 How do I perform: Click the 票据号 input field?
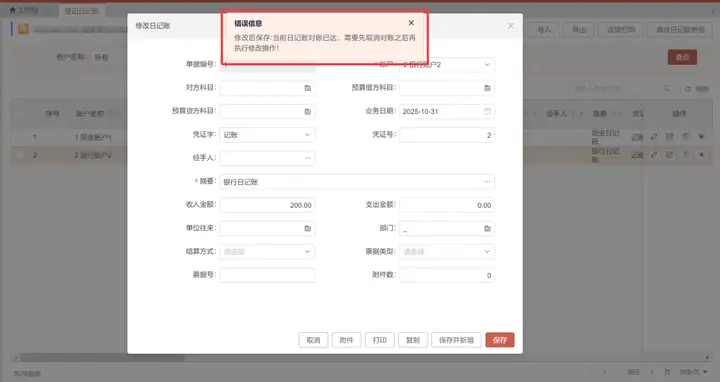point(267,275)
